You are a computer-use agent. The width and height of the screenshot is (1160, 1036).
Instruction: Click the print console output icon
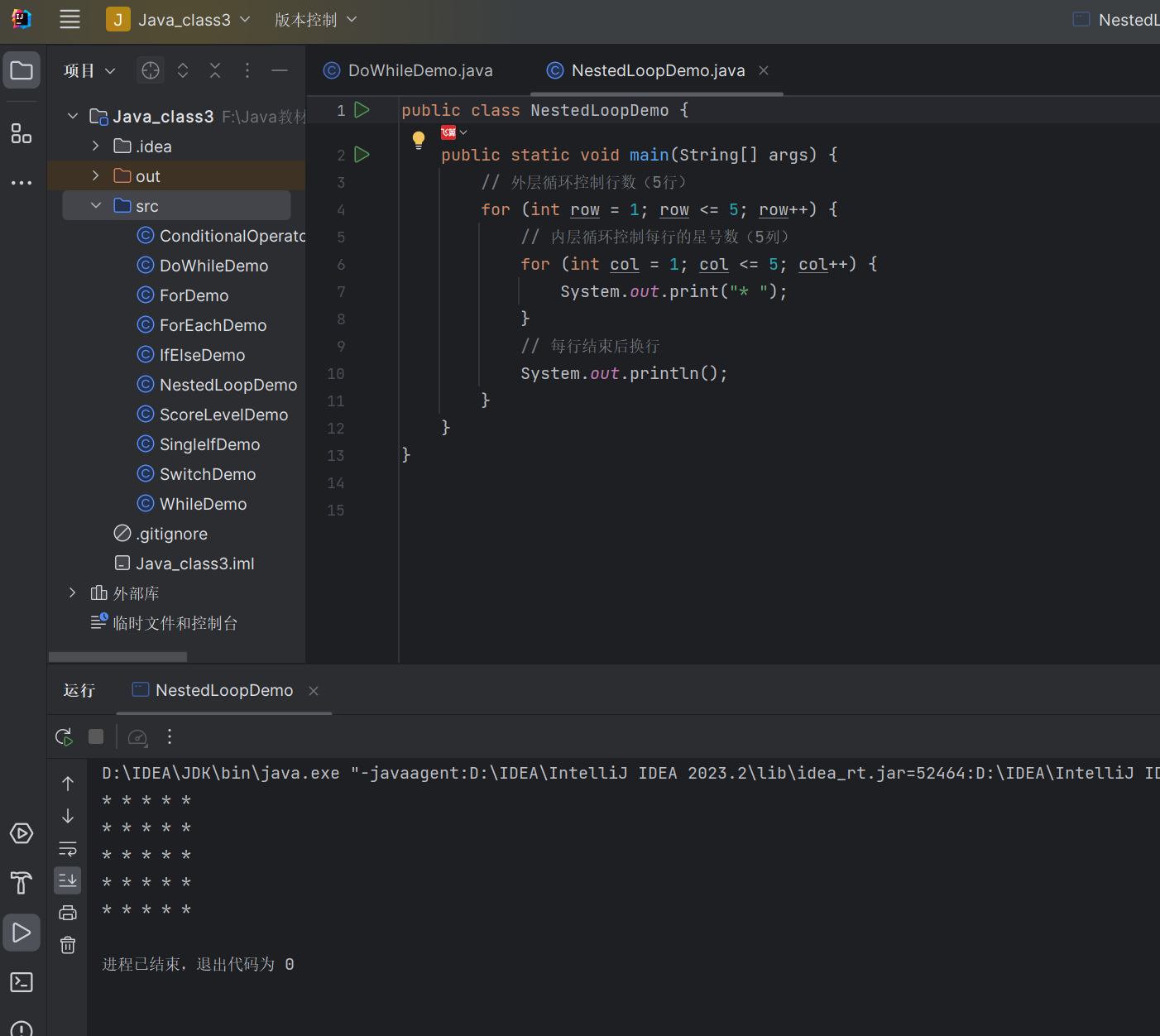pyautogui.click(x=68, y=913)
